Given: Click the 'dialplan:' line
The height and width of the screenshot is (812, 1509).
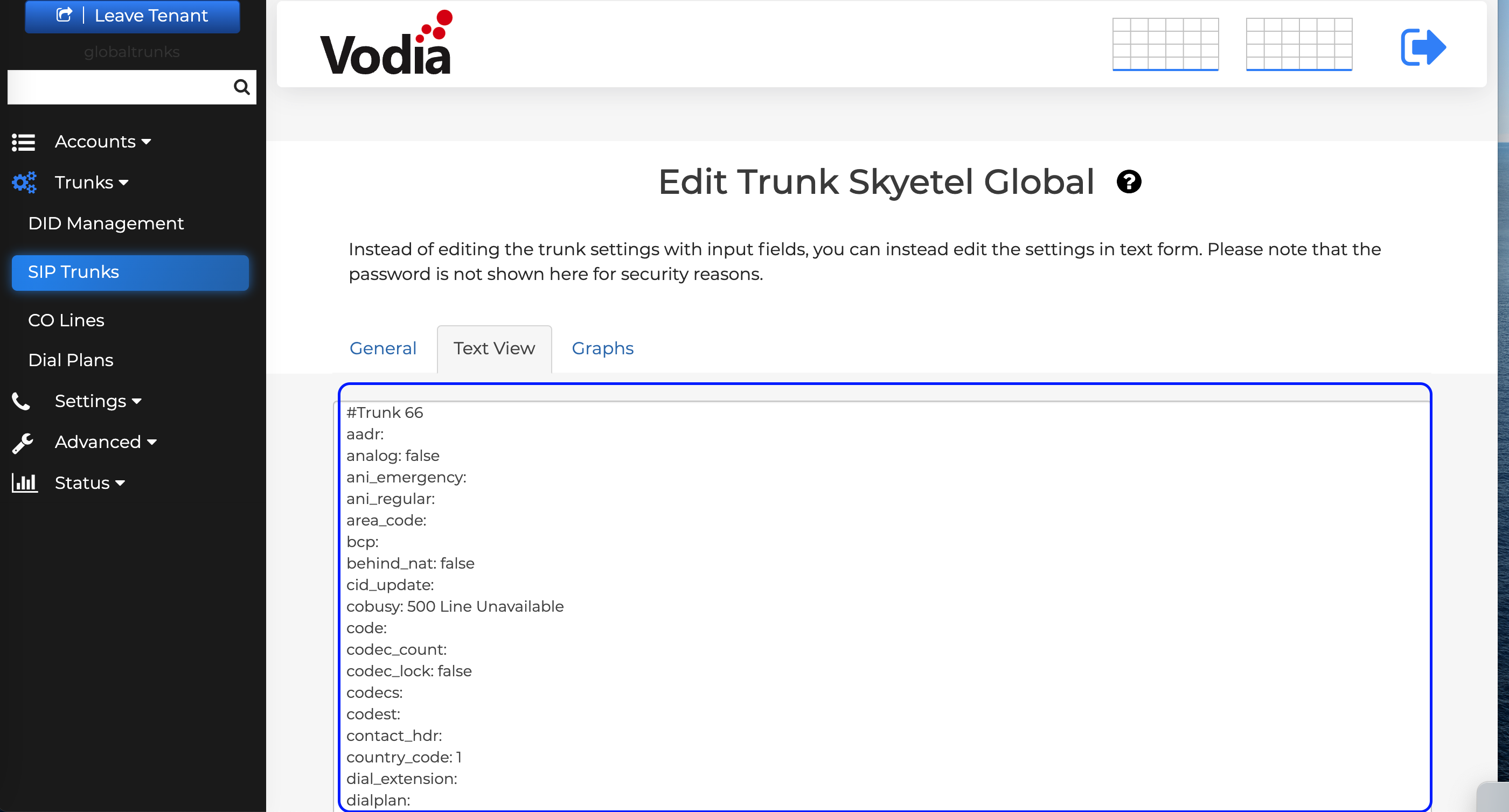Looking at the screenshot, I should pyautogui.click(x=378, y=800).
